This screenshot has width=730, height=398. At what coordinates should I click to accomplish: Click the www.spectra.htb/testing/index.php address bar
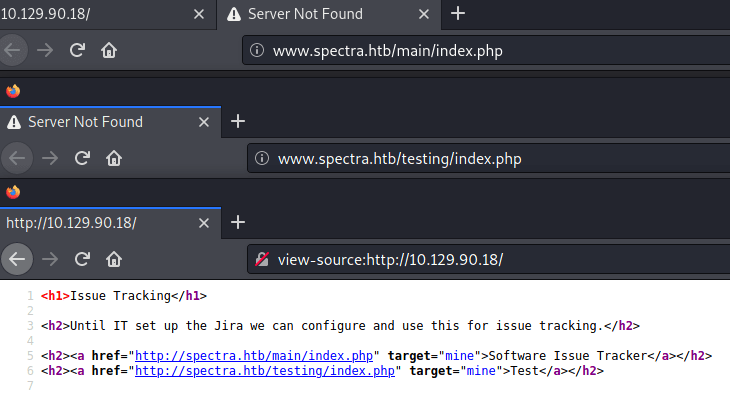coord(488,159)
